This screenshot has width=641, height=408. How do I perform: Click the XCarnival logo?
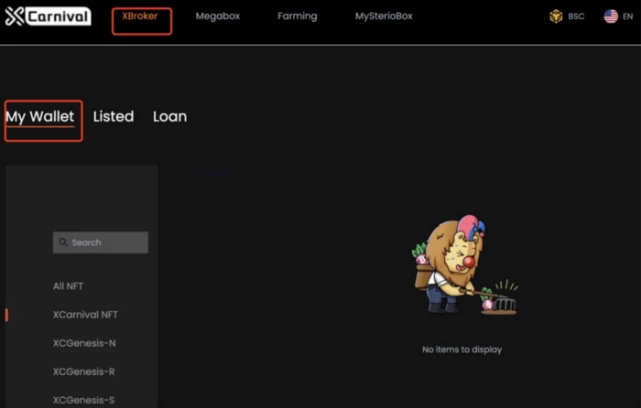pos(48,16)
